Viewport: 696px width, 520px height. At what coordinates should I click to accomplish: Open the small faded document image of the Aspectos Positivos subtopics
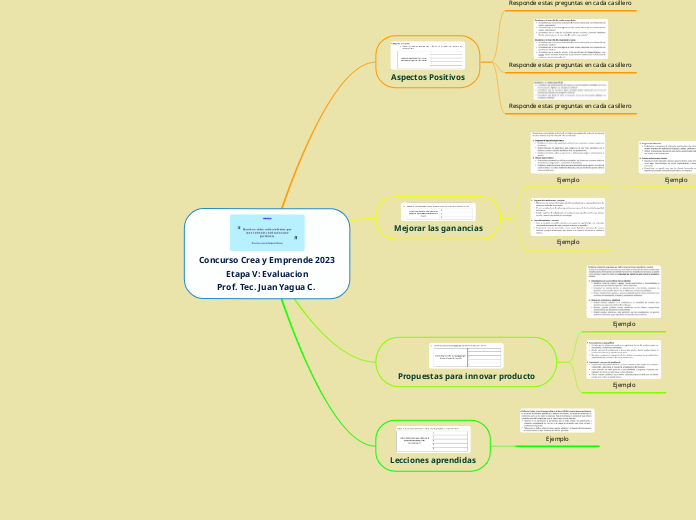[x=570, y=90]
